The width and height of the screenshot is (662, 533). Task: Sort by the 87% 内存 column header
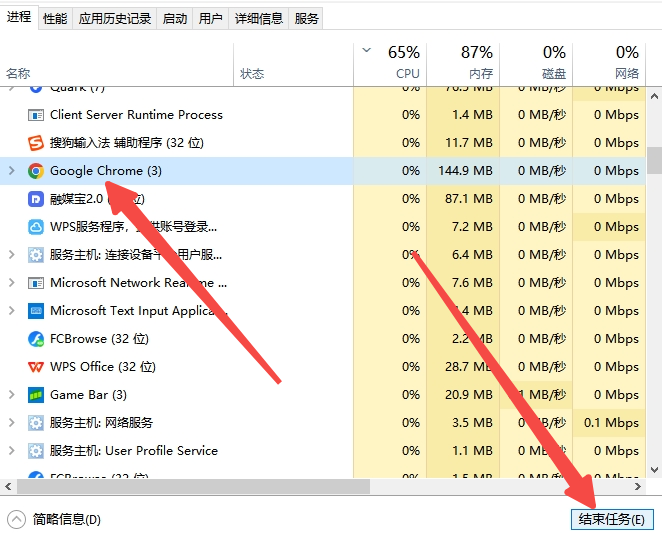pos(463,64)
